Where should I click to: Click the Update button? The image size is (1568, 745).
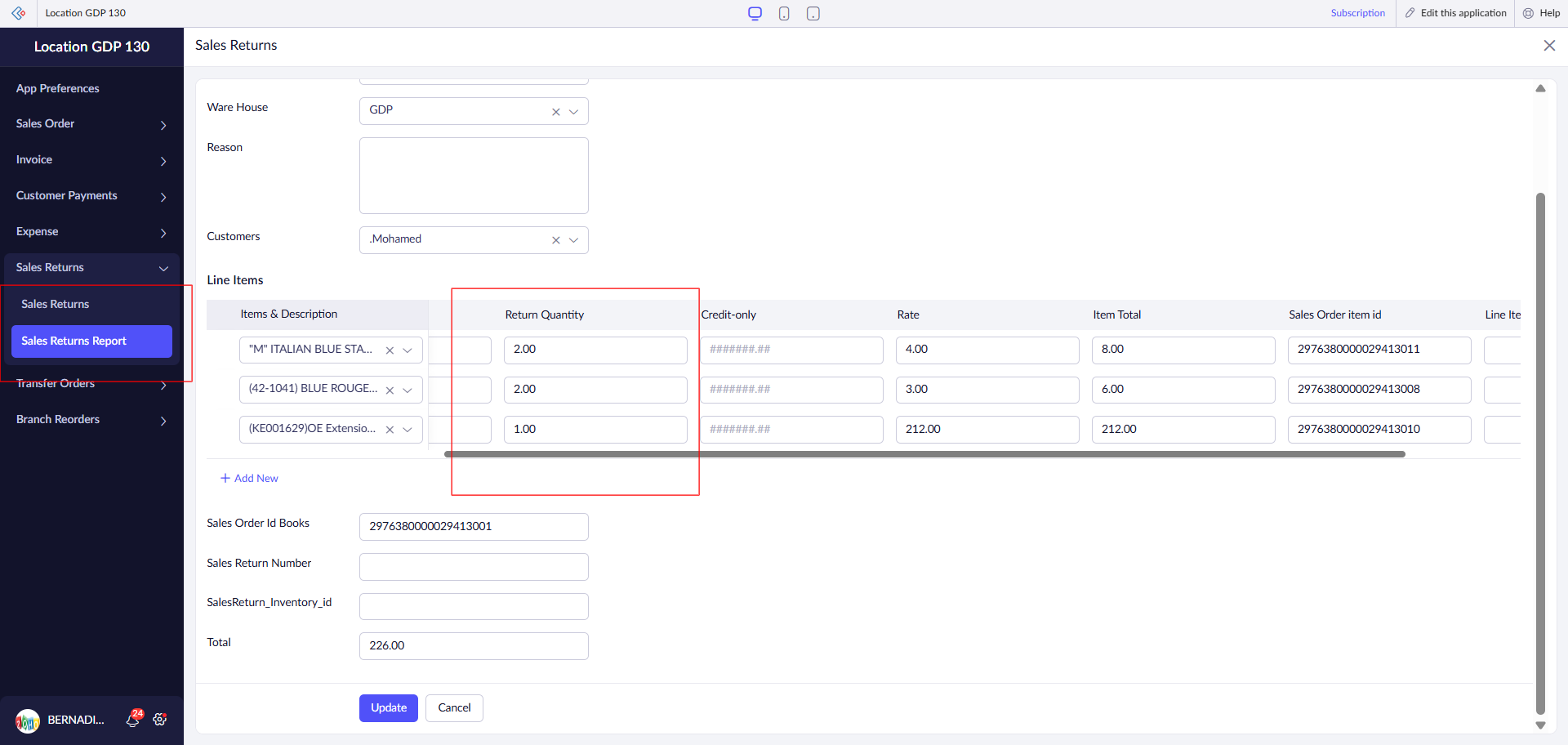click(389, 708)
